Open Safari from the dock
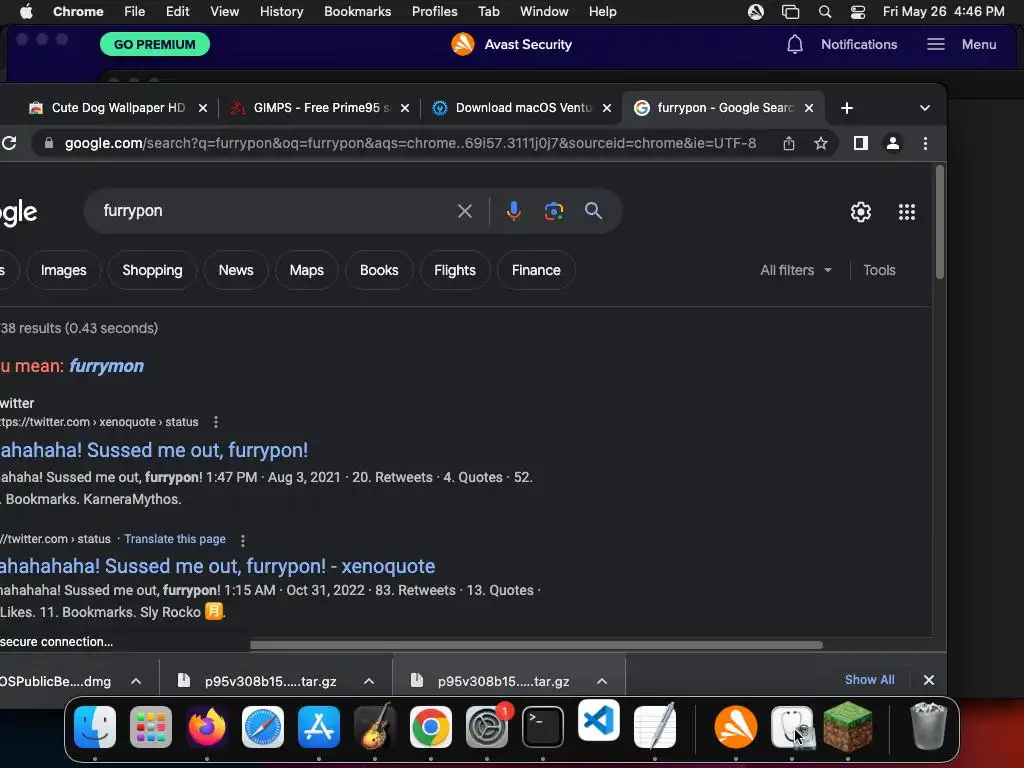This screenshot has width=1024, height=768. click(263, 726)
